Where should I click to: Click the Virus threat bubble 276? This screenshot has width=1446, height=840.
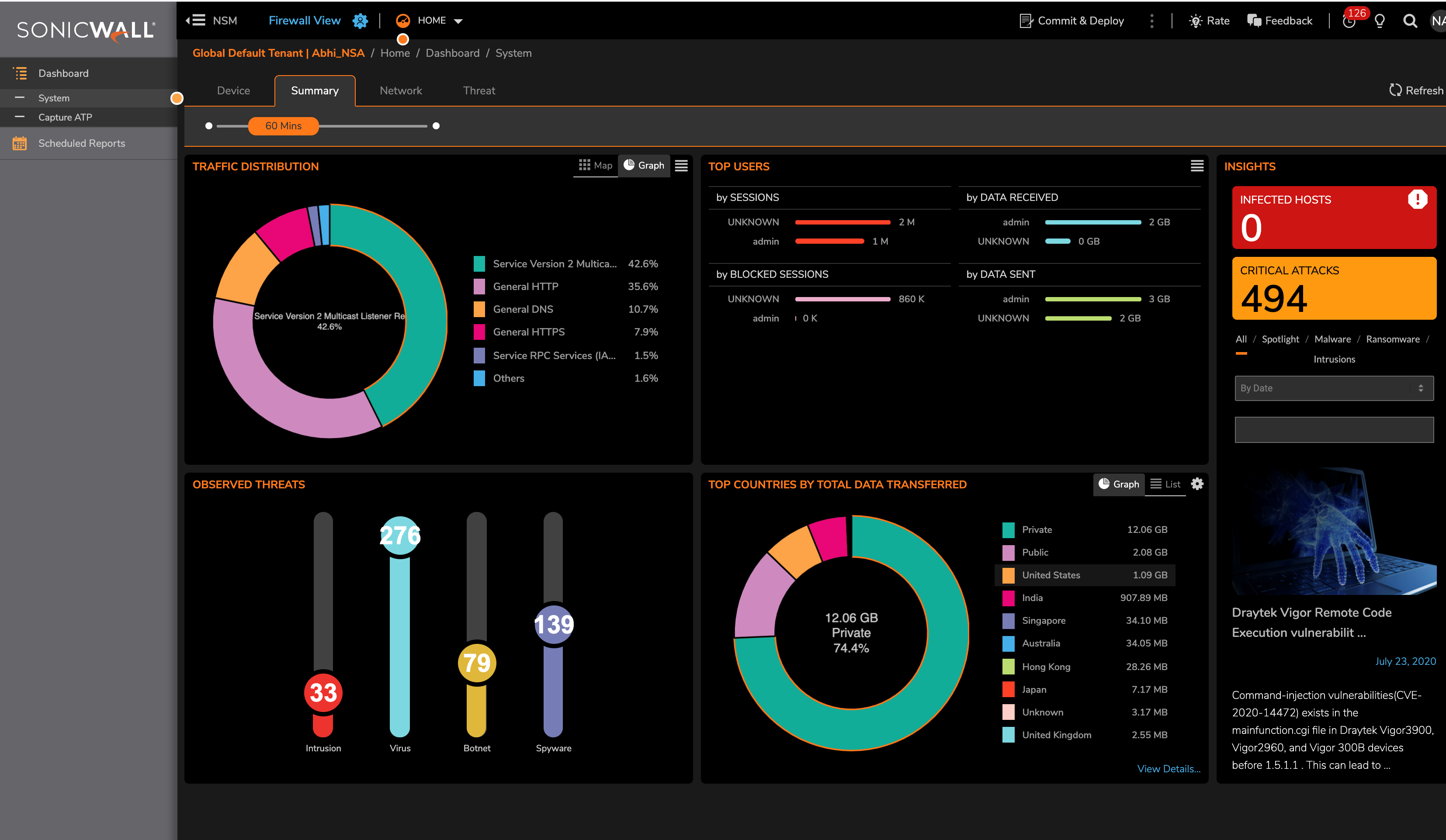click(x=400, y=536)
